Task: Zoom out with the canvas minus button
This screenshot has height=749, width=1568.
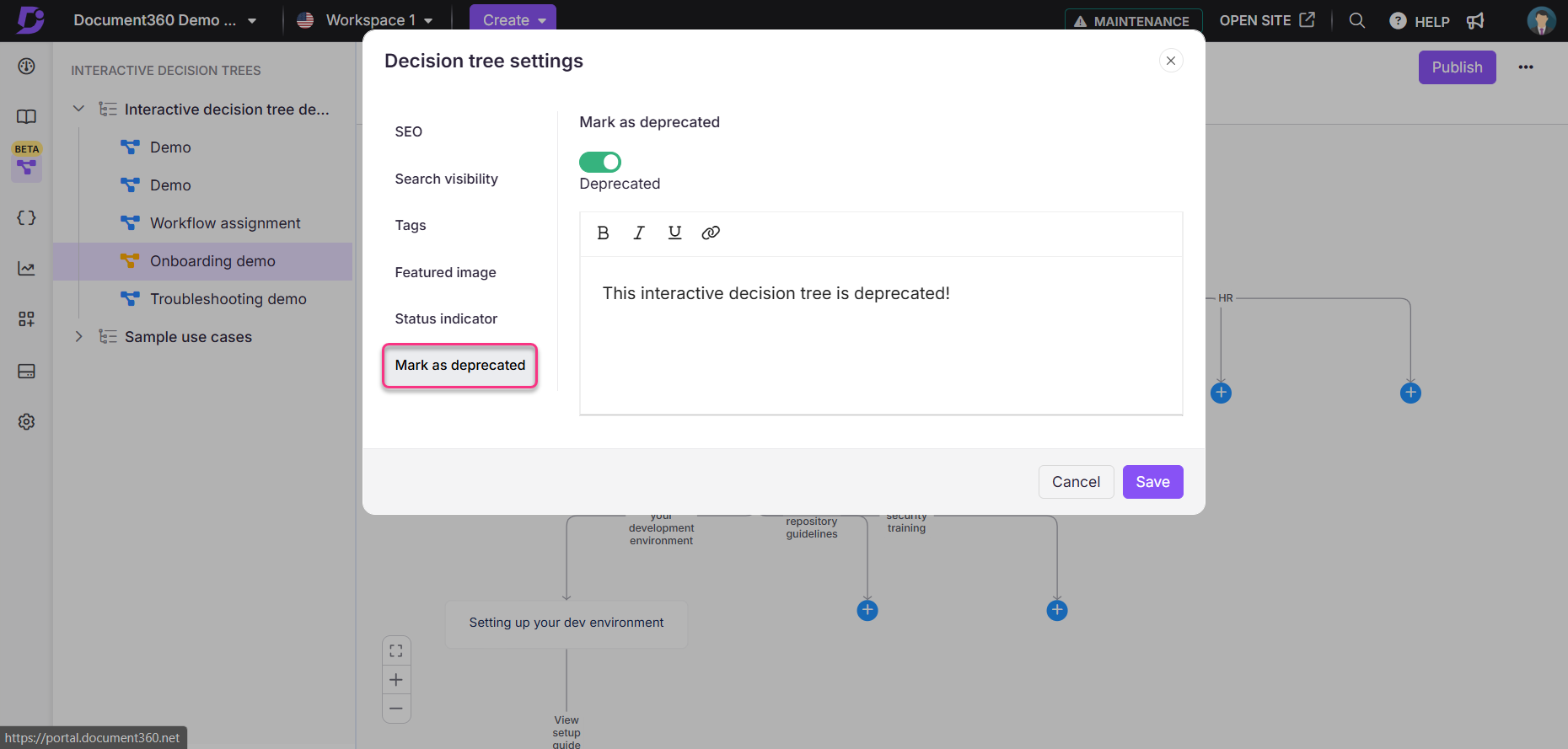Action: point(396,709)
